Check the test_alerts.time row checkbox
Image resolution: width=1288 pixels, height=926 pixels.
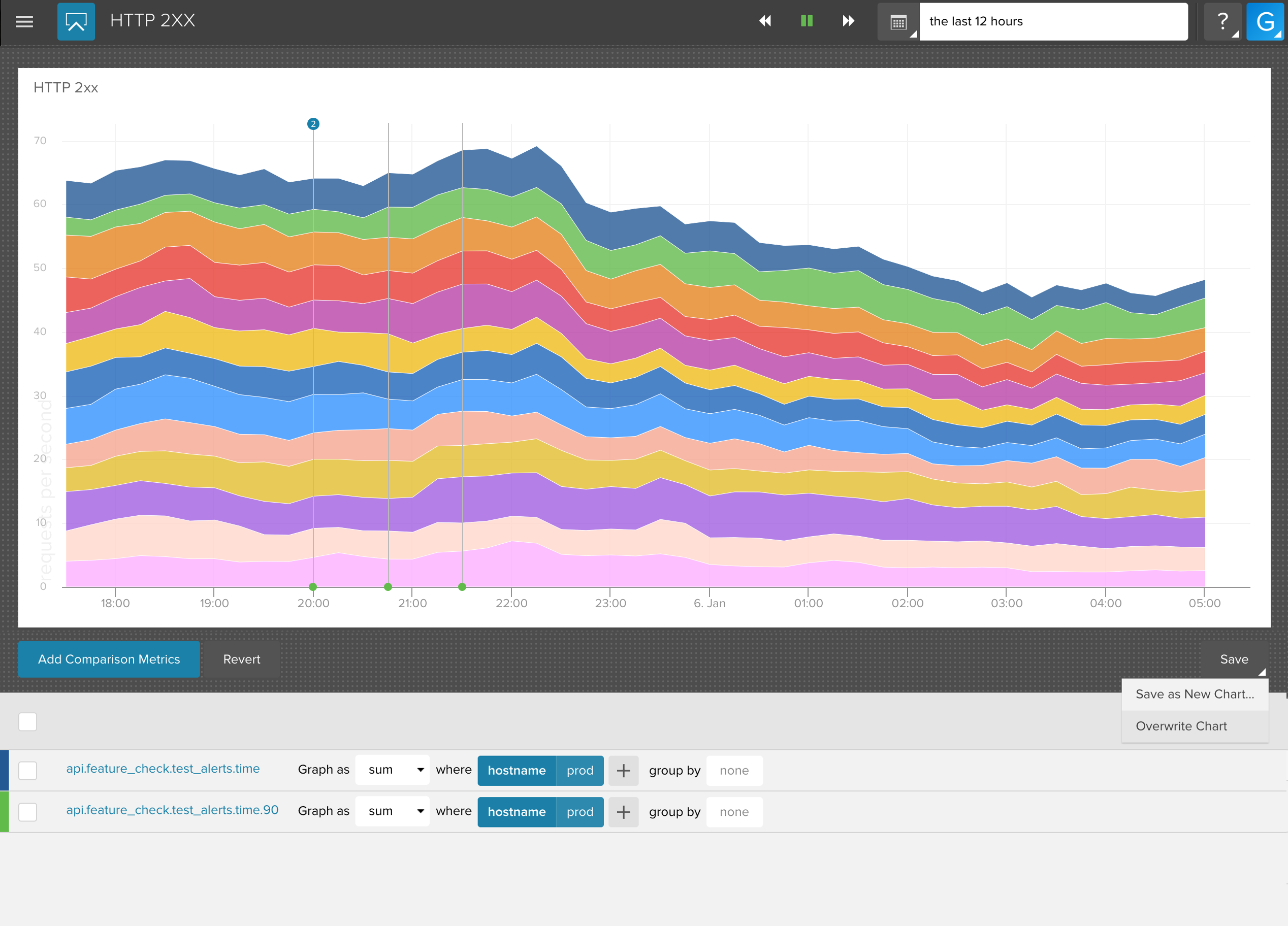[x=27, y=771]
